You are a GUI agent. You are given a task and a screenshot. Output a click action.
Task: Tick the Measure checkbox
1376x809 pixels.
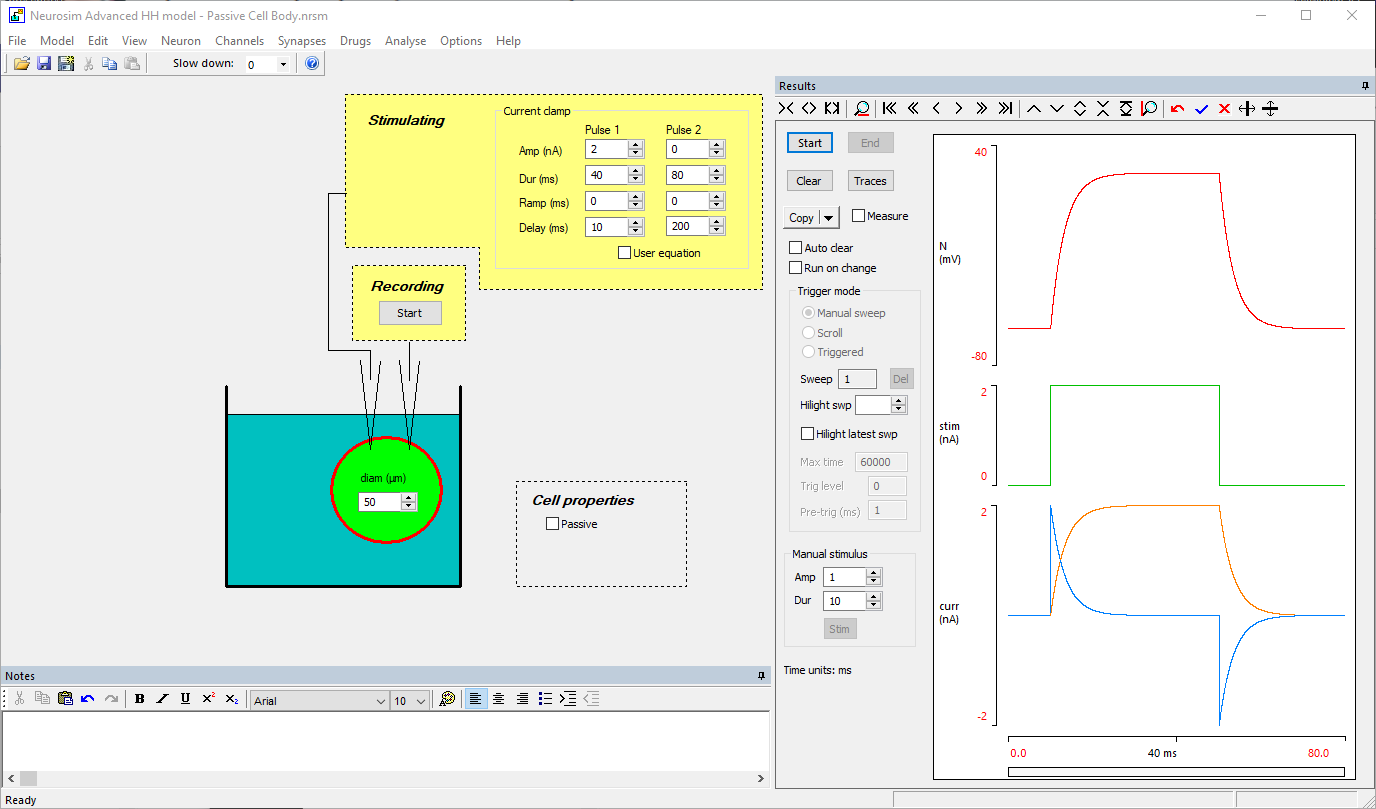[x=858, y=216]
